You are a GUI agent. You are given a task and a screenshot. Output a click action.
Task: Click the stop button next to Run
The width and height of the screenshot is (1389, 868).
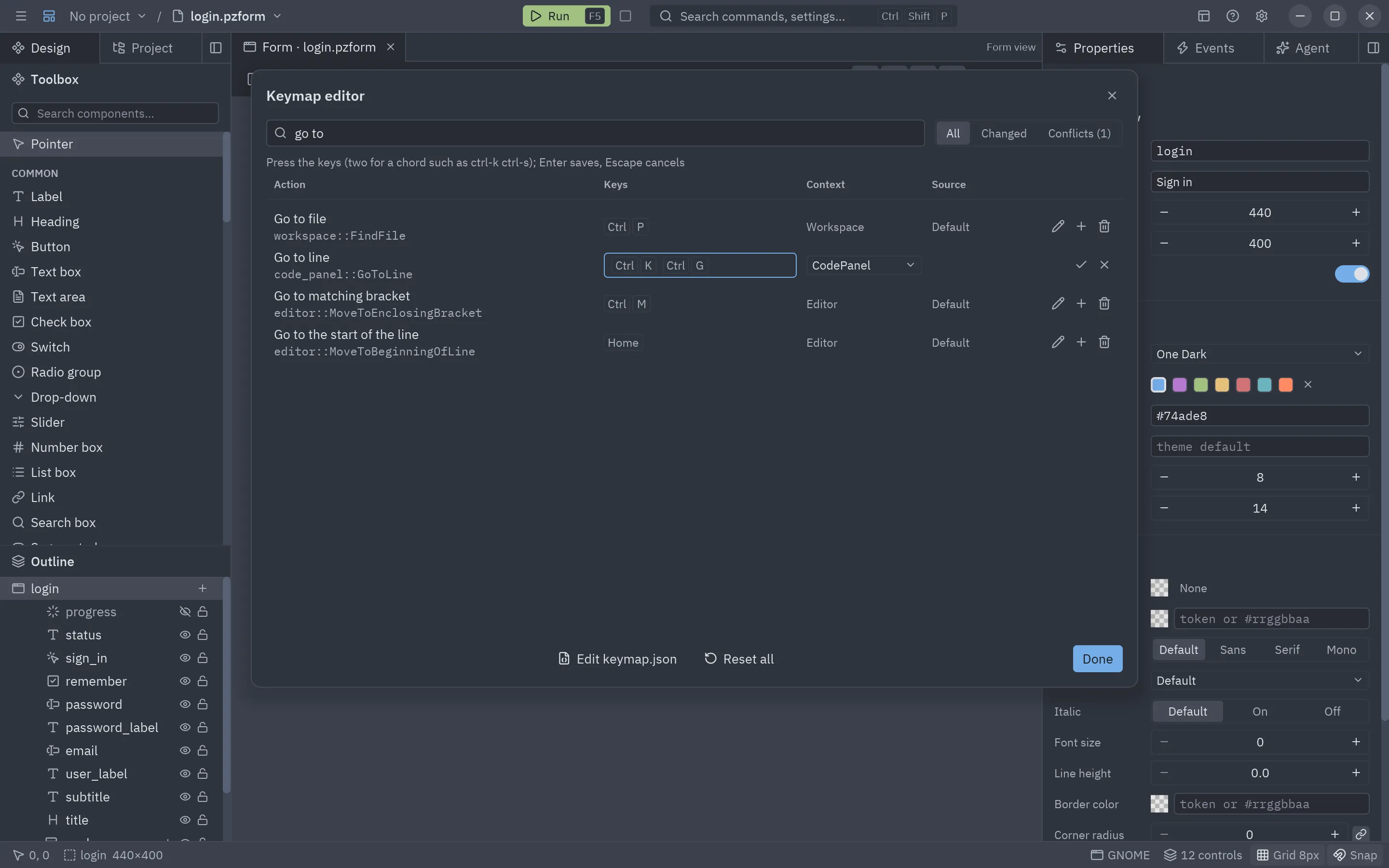(x=625, y=16)
